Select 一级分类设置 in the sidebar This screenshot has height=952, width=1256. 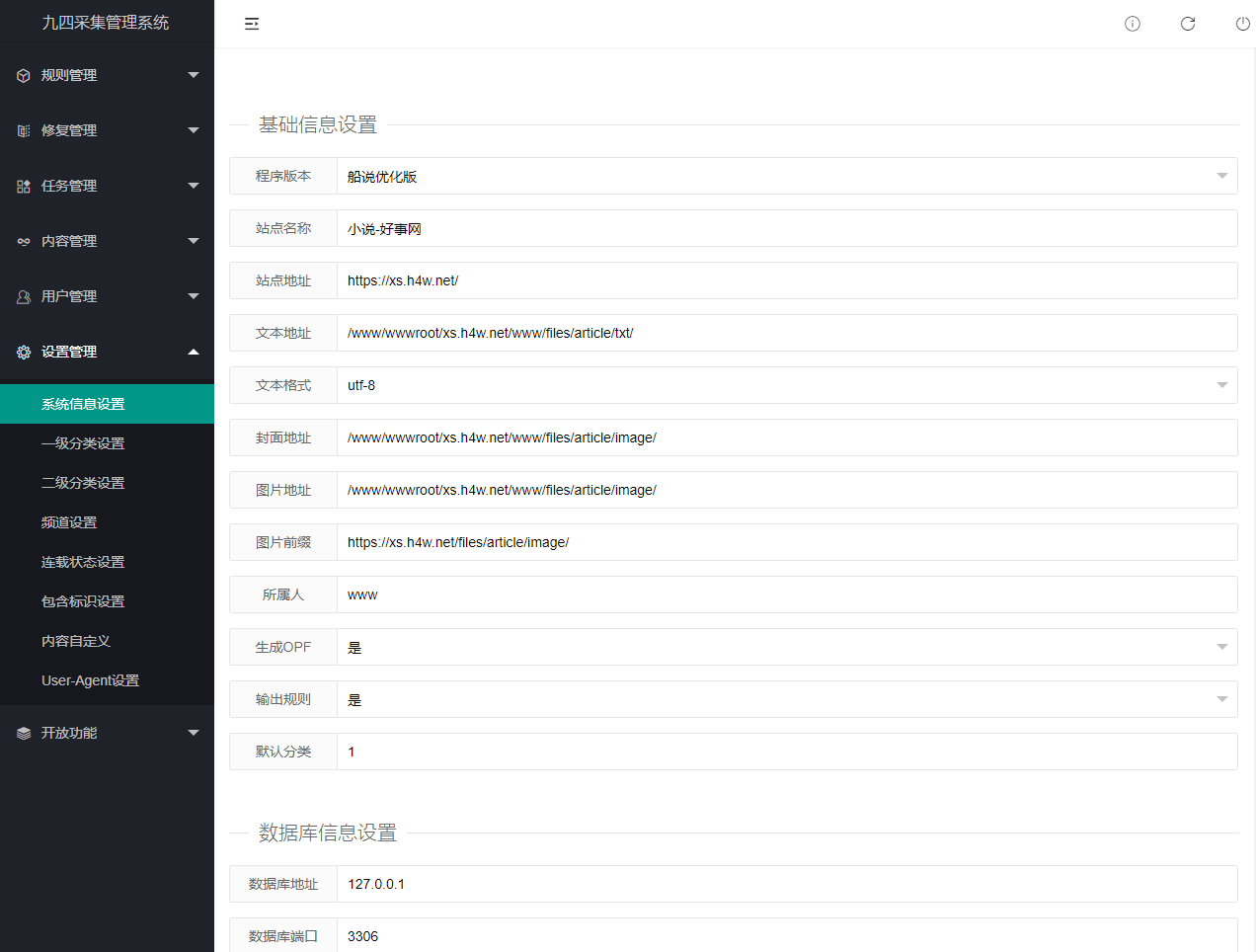pos(83,443)
